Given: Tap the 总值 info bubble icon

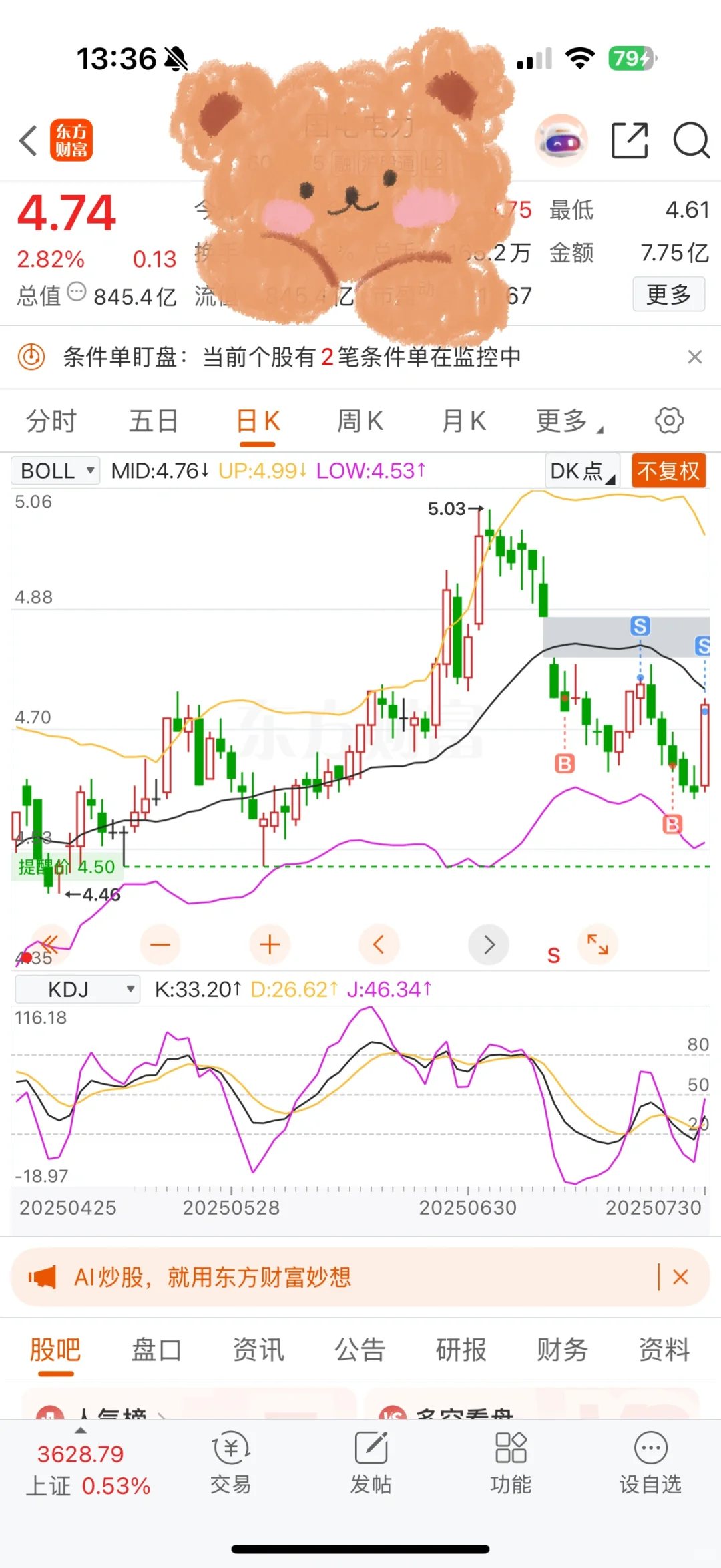Looking at the screenshot, I should point(77,292).
